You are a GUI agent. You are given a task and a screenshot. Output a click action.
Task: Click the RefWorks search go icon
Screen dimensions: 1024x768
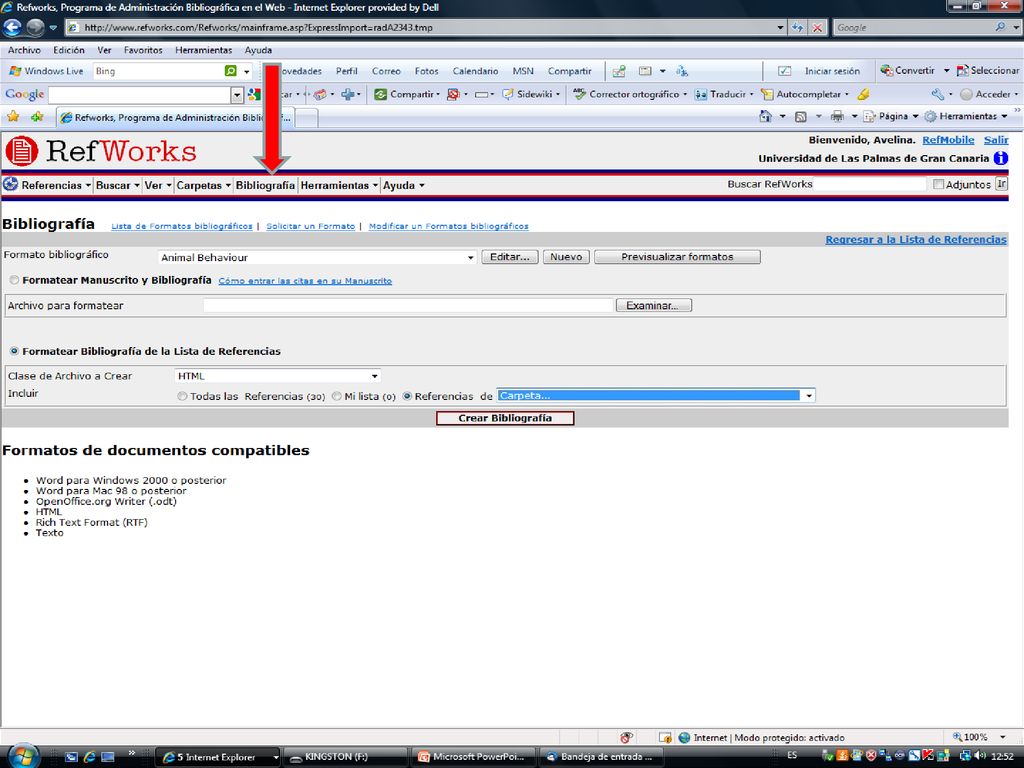click(1001, 184)
